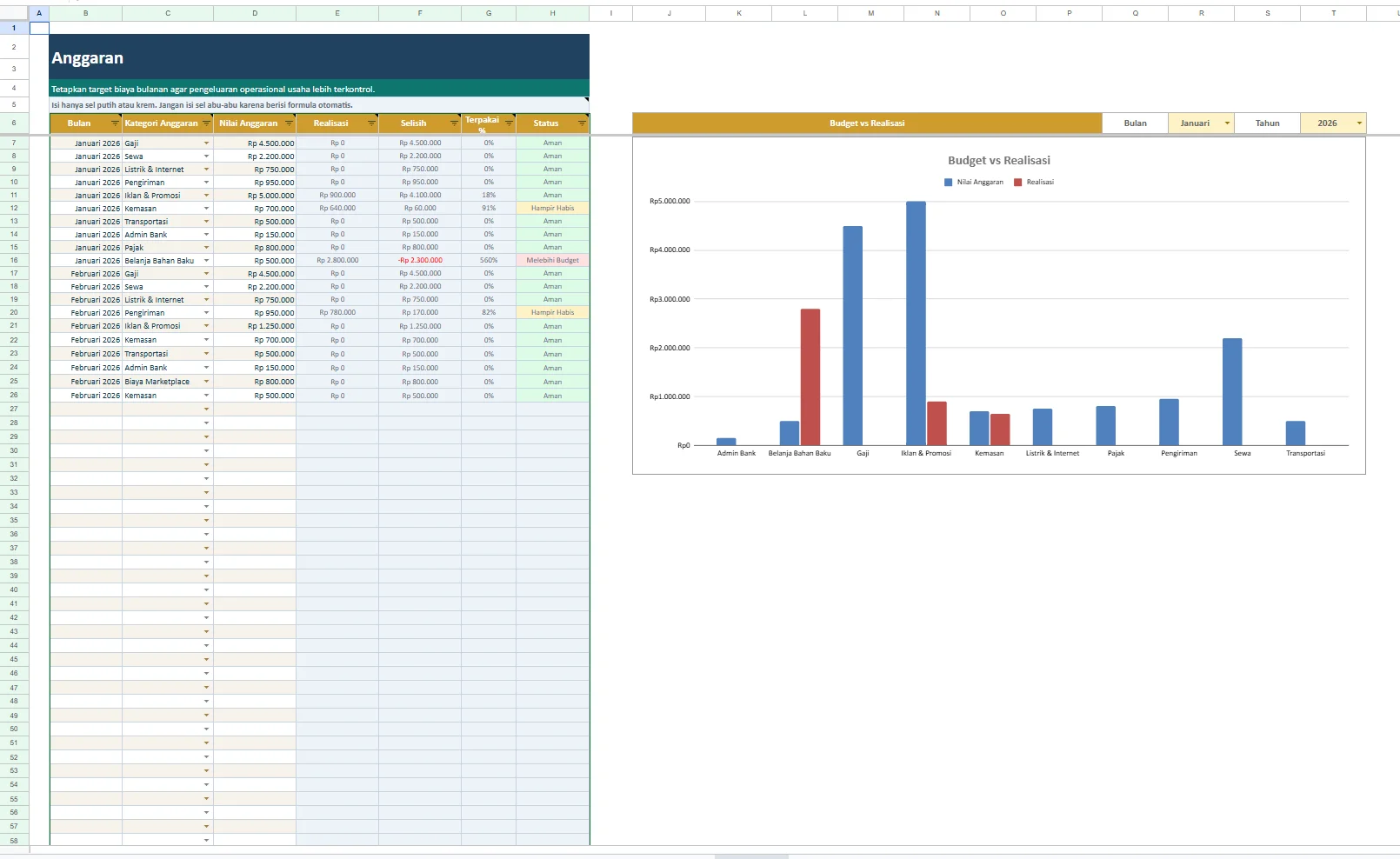This screenshot has height=859, width=1400.
Task: Select the highlighted cell A1
Action: (39, 28)
